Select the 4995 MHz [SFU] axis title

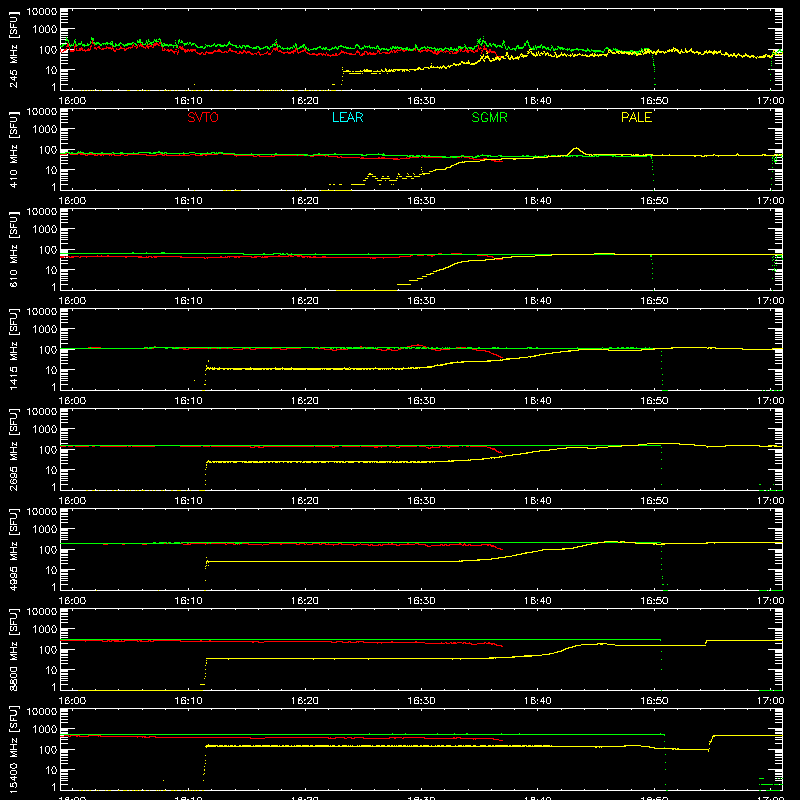click(14, 549)
